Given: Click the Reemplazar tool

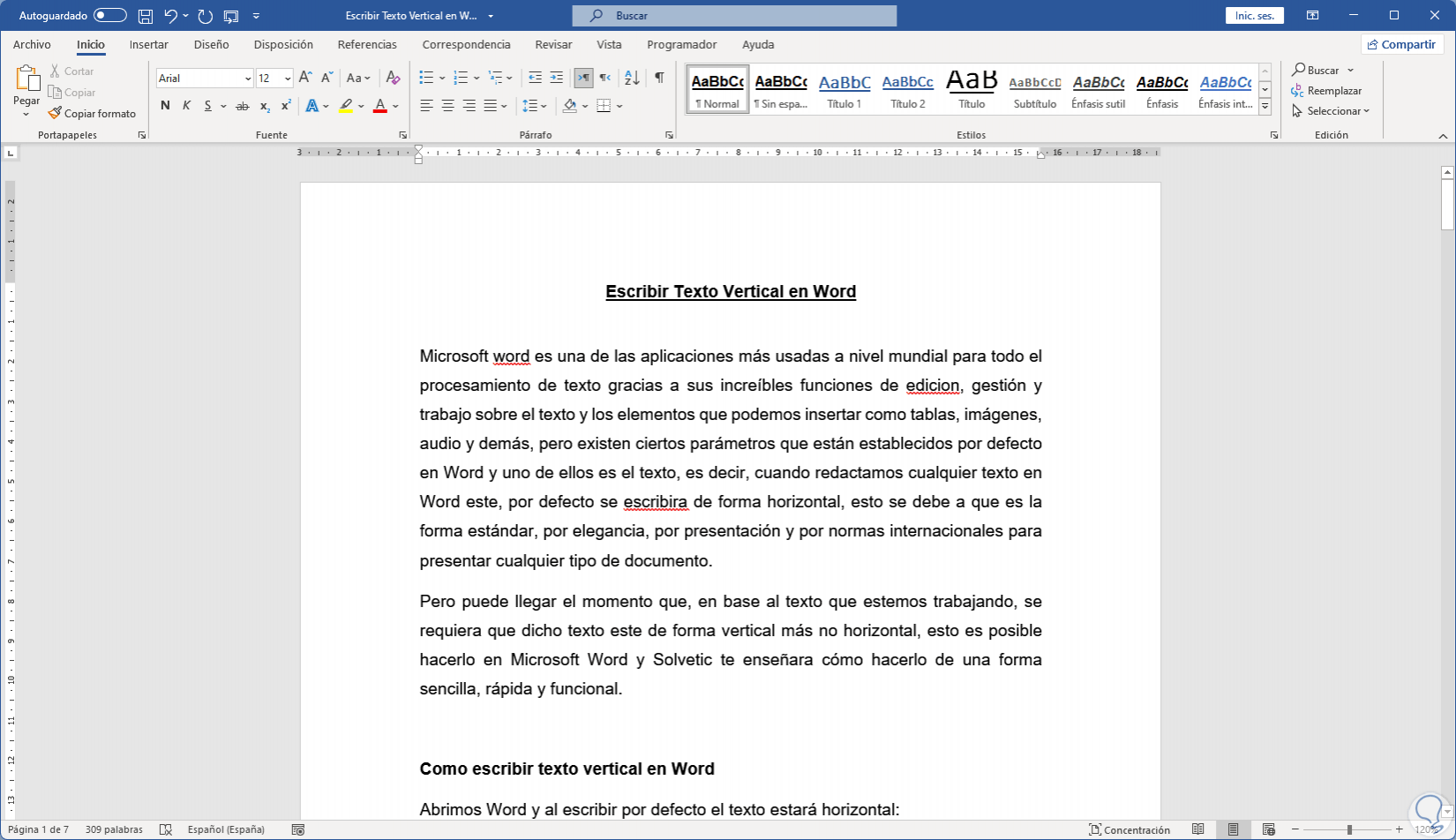Looking at the screenshot, I should (x=1326, y=91).
